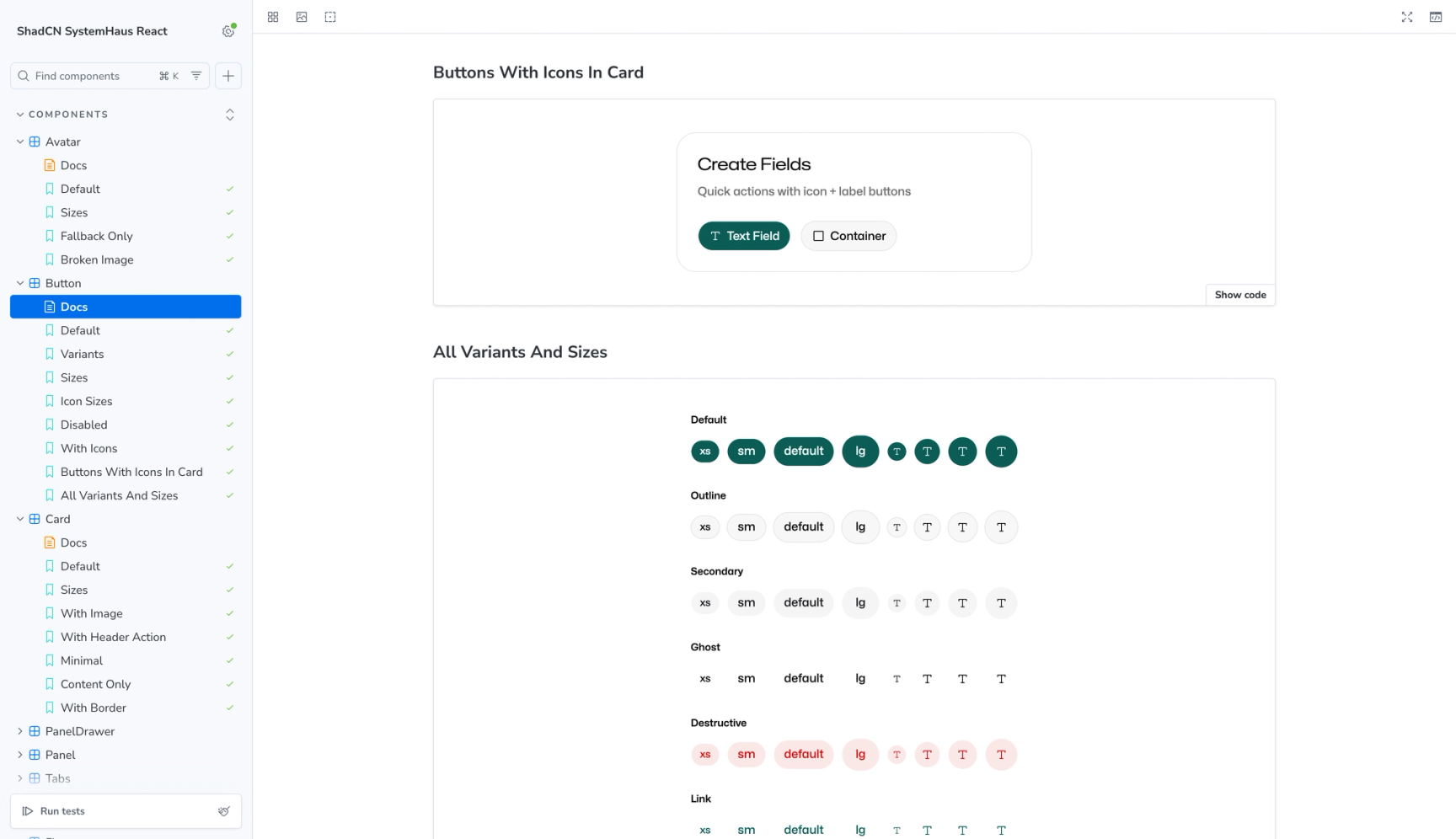The height and width of the screenshot is (839, 1456).
Task: Click the Avatar component grid icon
Action: pos(35,142)
